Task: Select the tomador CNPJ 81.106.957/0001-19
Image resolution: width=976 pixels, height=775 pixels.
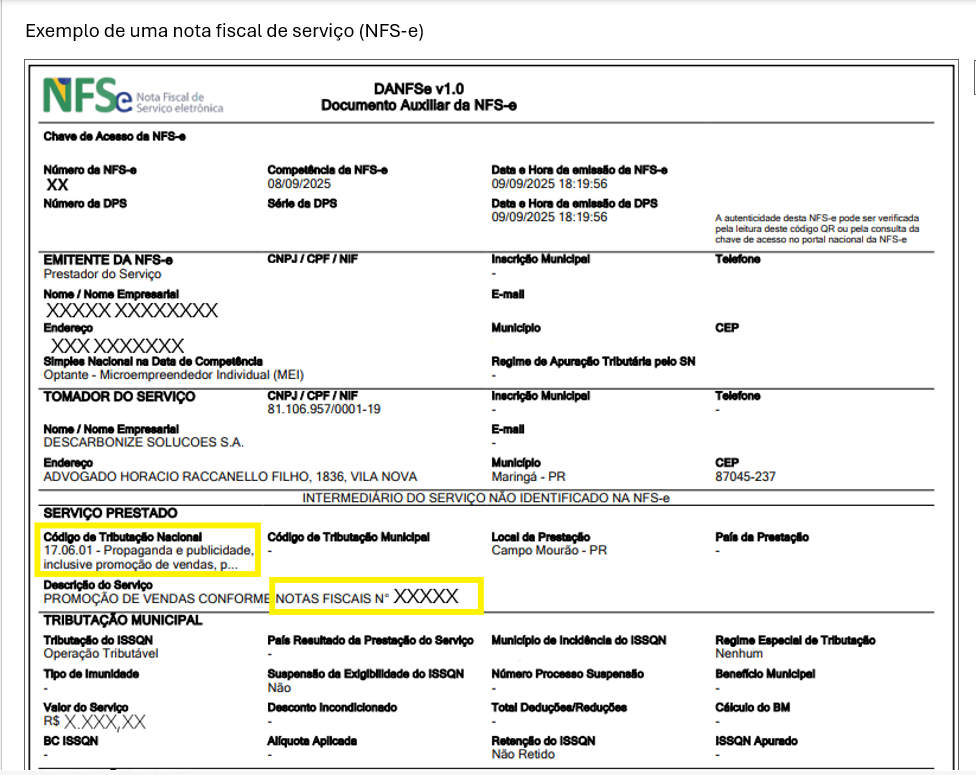Action: pos(324,410)
